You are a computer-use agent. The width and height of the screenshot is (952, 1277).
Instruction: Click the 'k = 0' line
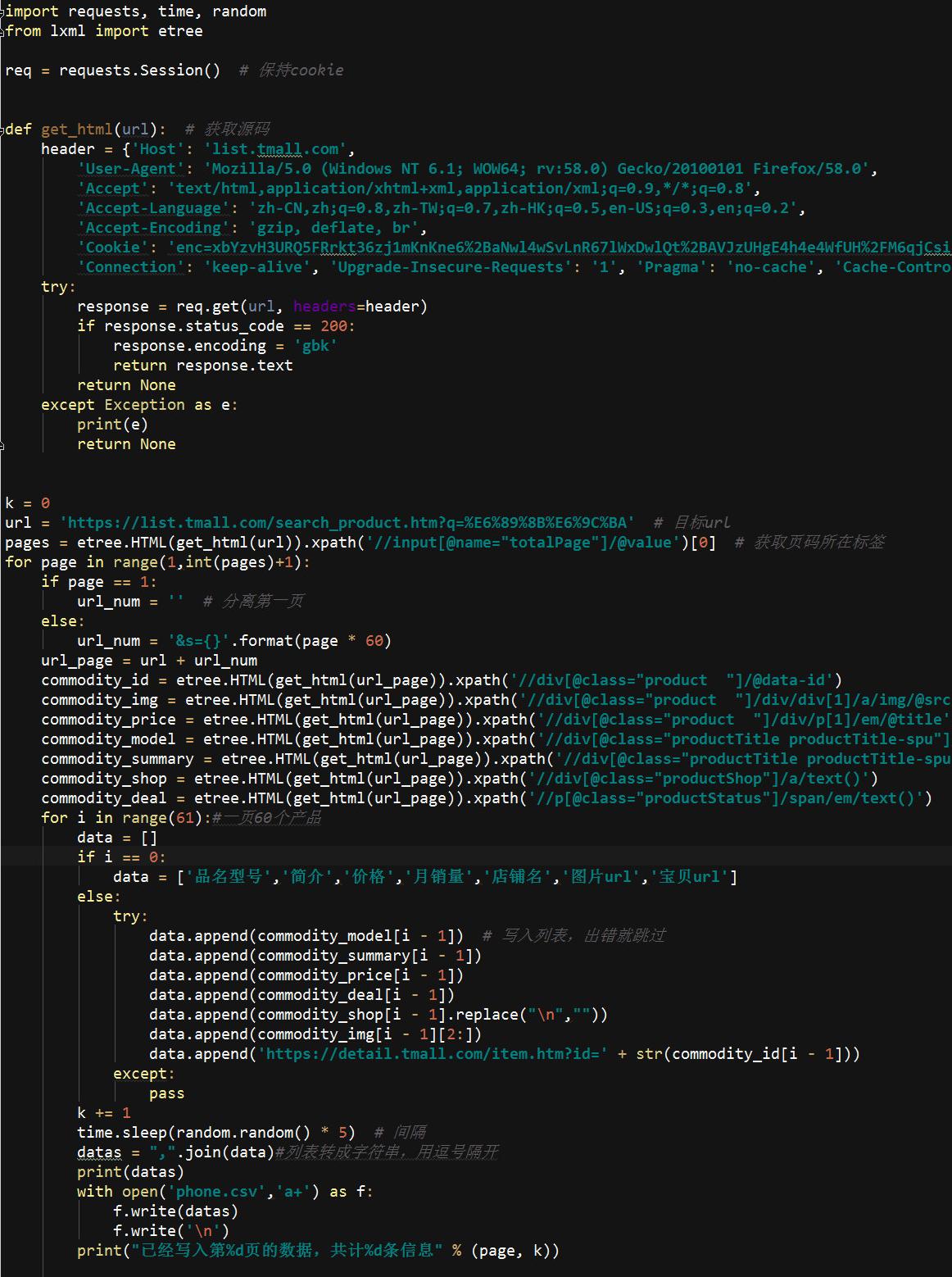(x=27, y=503)
